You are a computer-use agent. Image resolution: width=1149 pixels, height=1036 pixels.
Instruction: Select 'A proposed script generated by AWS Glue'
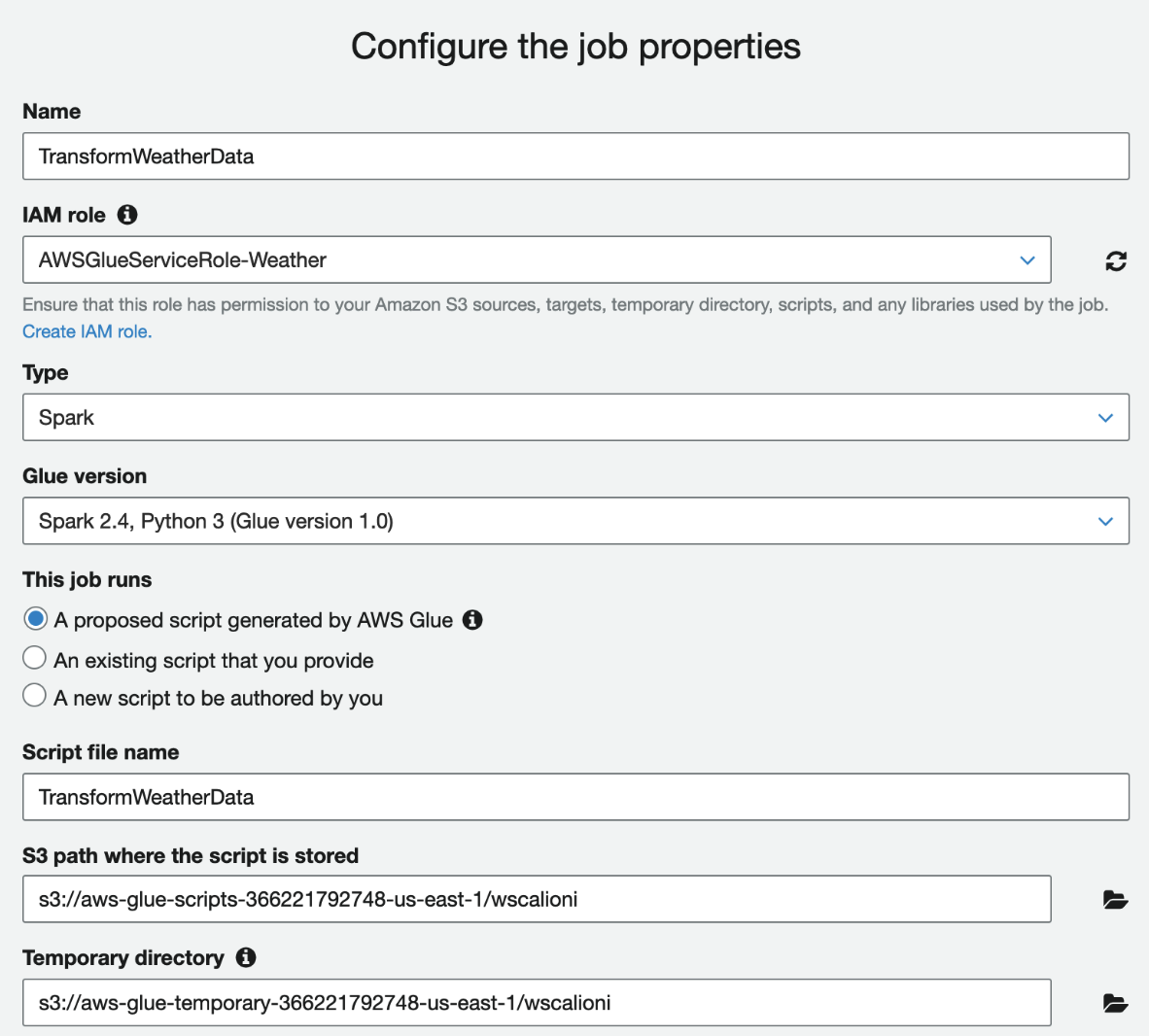[35, 619]
